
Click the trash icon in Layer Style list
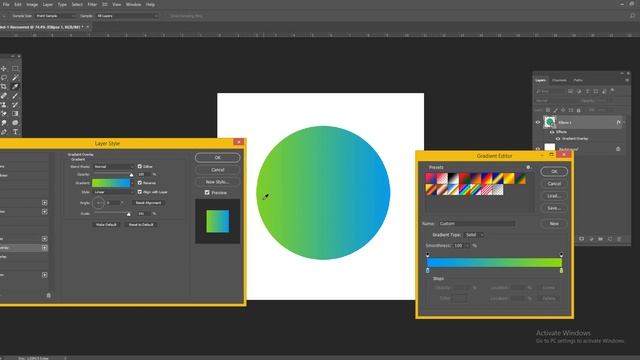49,295
